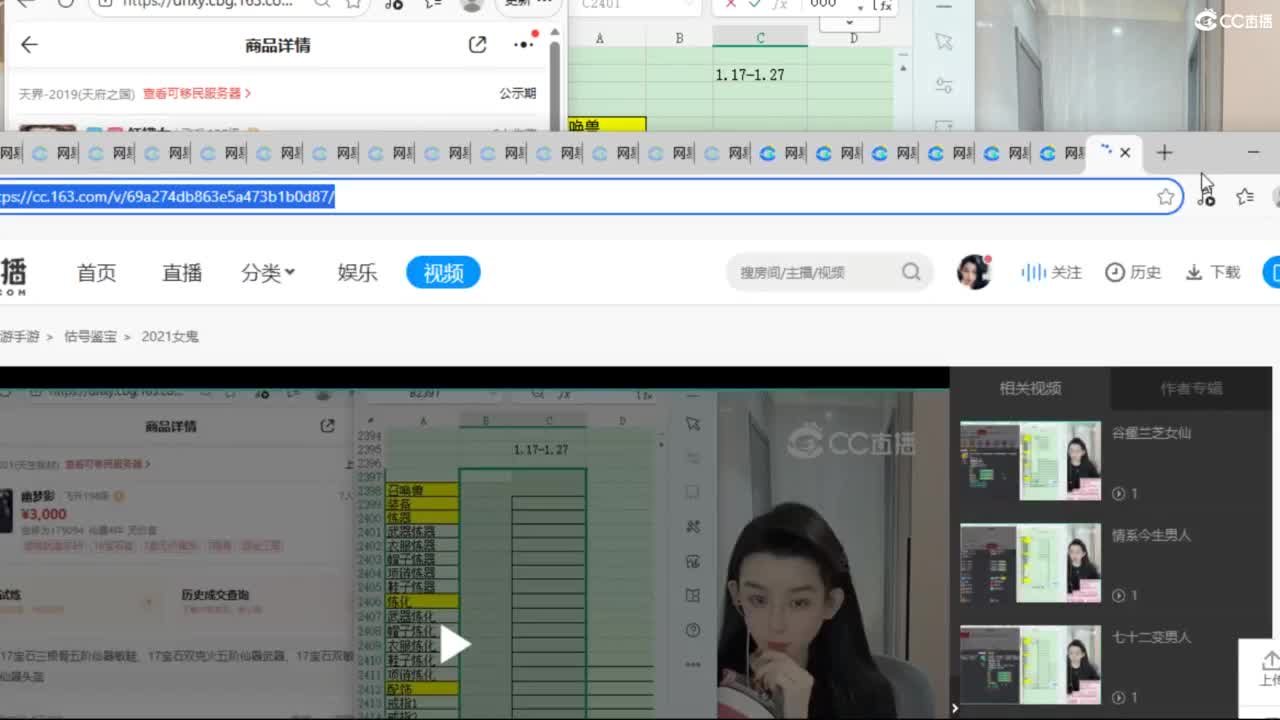
Task: Open the 谷壑兰芝女仙 video thumbnail
Action: [1030, 461]
